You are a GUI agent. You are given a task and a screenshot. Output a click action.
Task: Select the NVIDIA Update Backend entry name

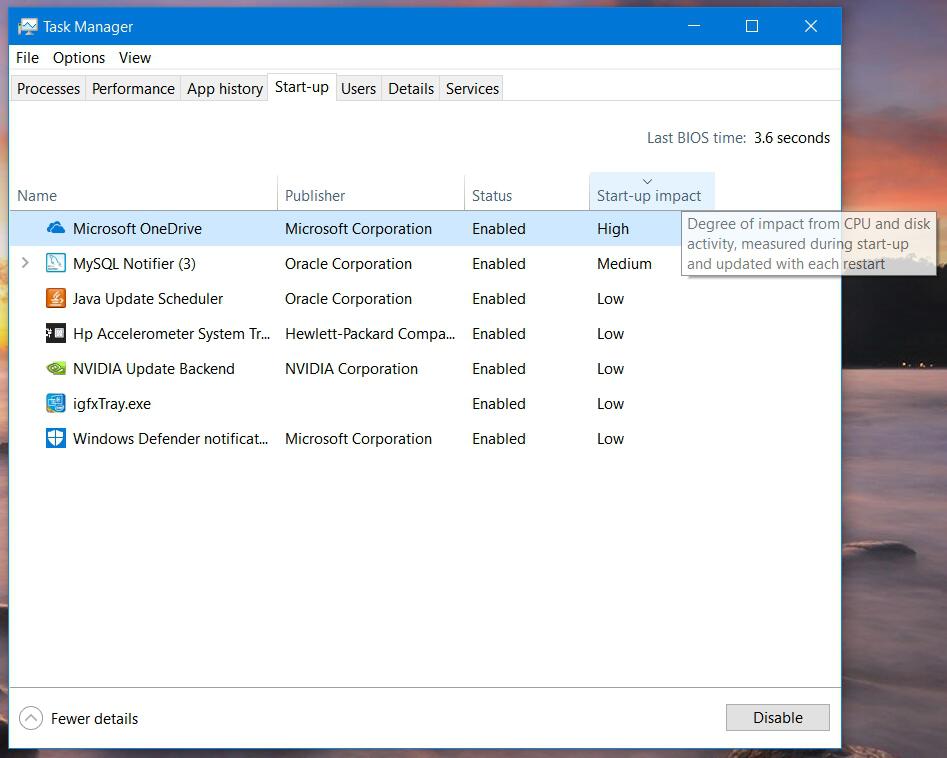coord(153,369)
